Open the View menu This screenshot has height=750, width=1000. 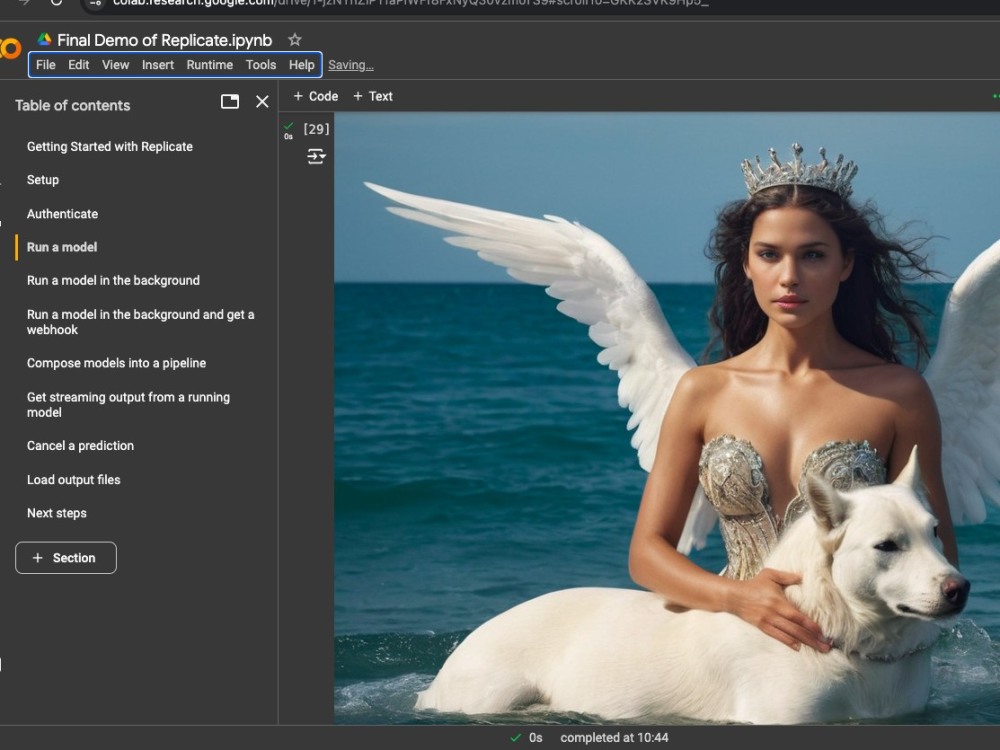[115, 64]
